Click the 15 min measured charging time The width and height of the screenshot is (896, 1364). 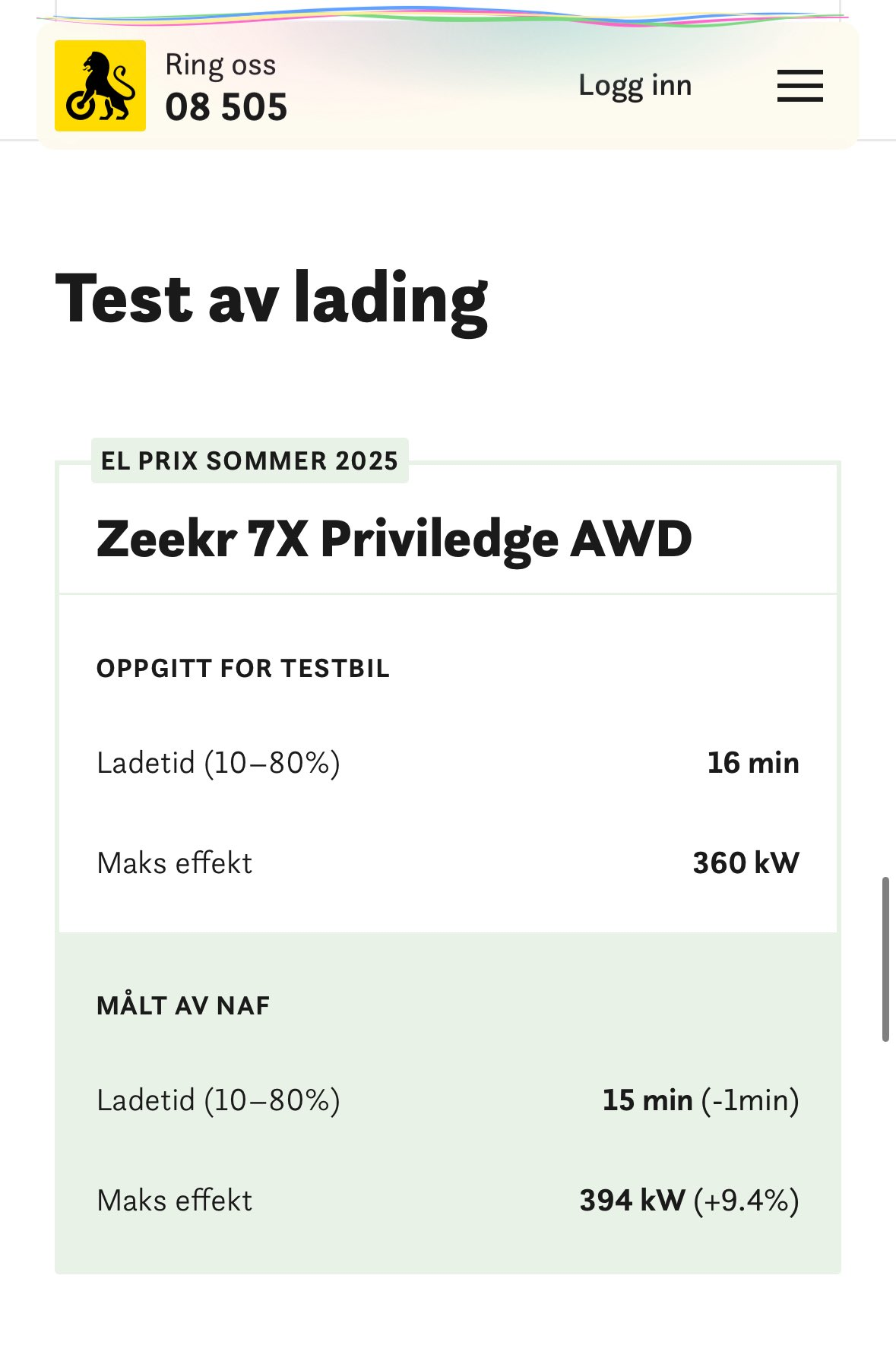(x=647, y=1100)
